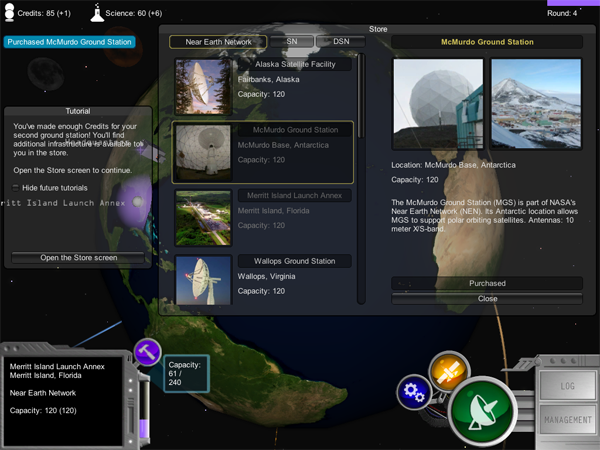The image size is (600, 450).
Task: Click the Capacity 61 / 240 readout
Action: coord(186,373)
